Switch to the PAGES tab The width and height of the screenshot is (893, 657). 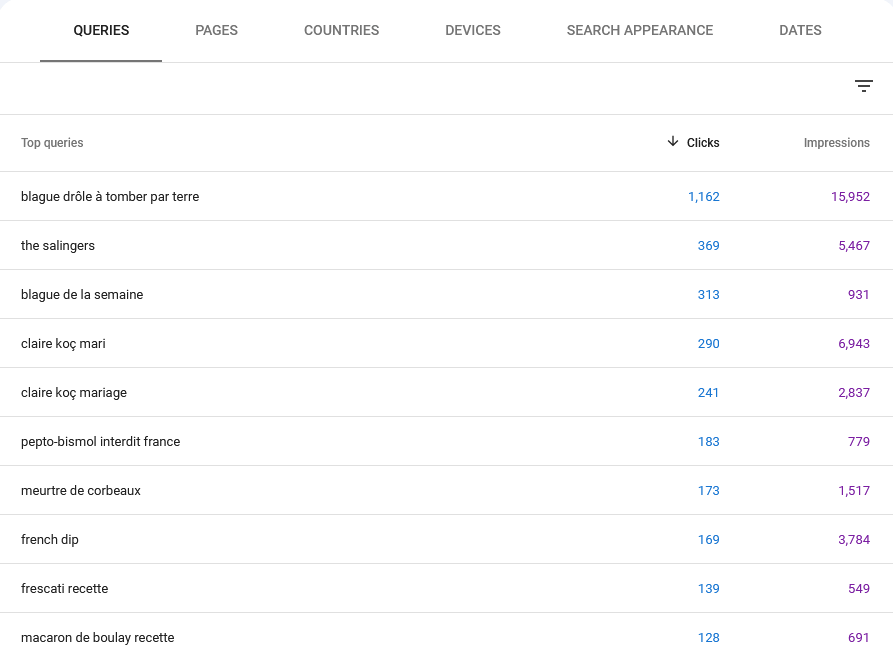click(216, 30)
